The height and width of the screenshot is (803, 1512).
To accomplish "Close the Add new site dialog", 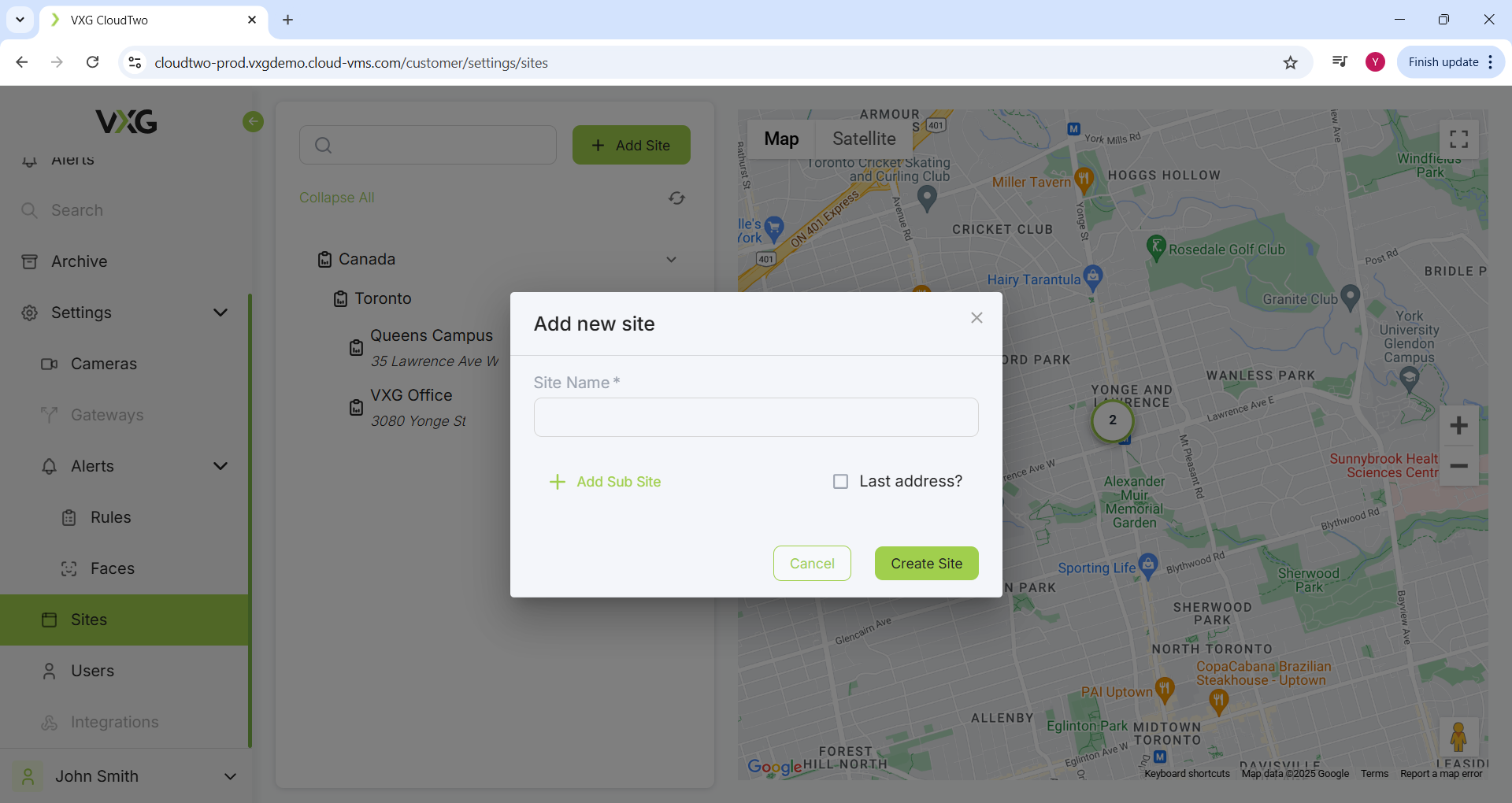I will point(976,318).
